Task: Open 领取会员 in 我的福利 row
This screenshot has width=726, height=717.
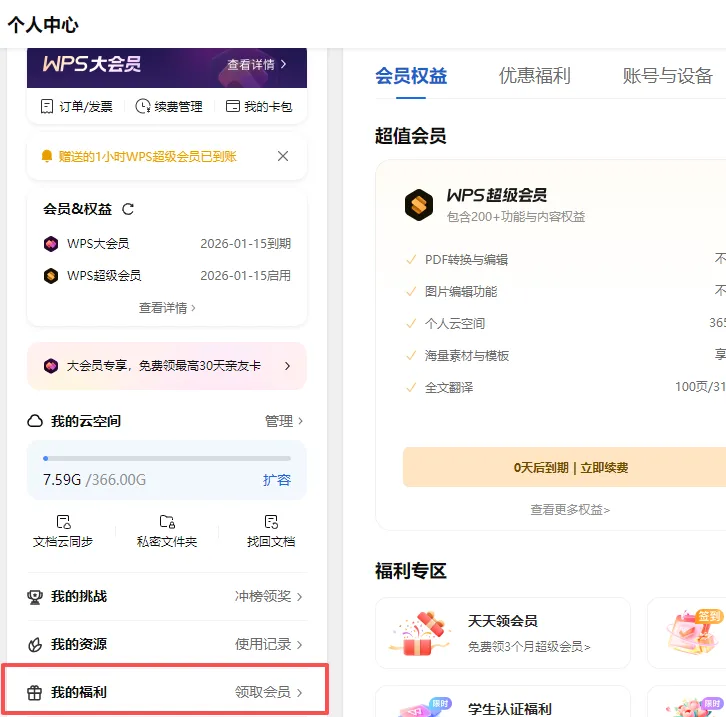Action: pyautogui.click(x=269, y=692)
